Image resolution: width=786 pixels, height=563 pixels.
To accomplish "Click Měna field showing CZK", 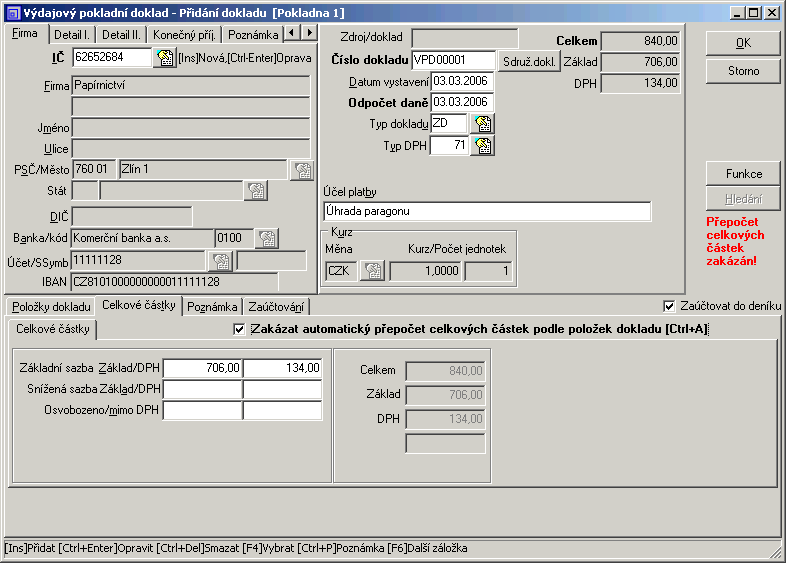I will [341, 271].
